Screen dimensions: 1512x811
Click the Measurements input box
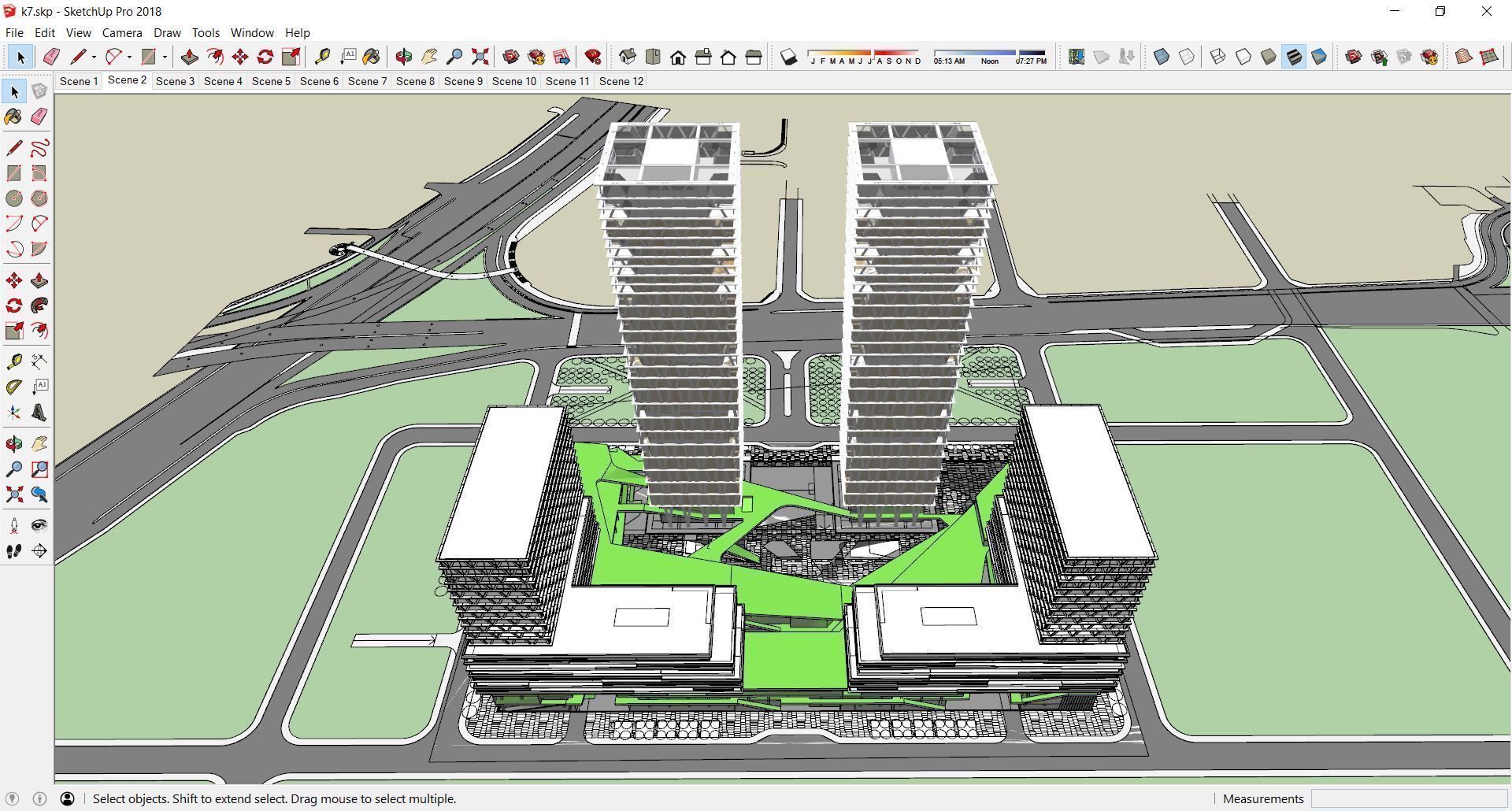click(x=1409, y=798)
